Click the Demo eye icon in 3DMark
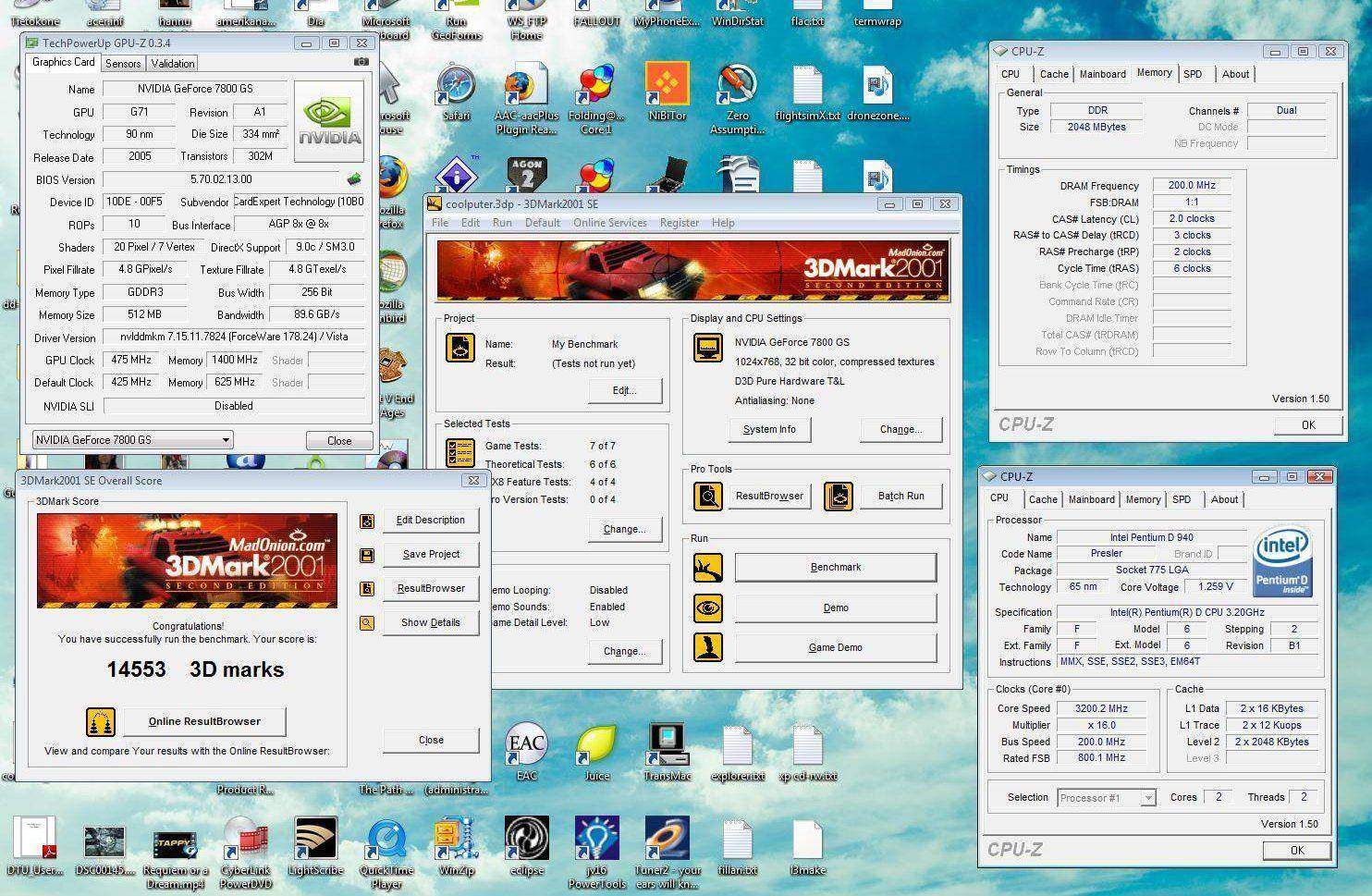The height and width of the screenshot is (896, 1372). coord(708,608)
